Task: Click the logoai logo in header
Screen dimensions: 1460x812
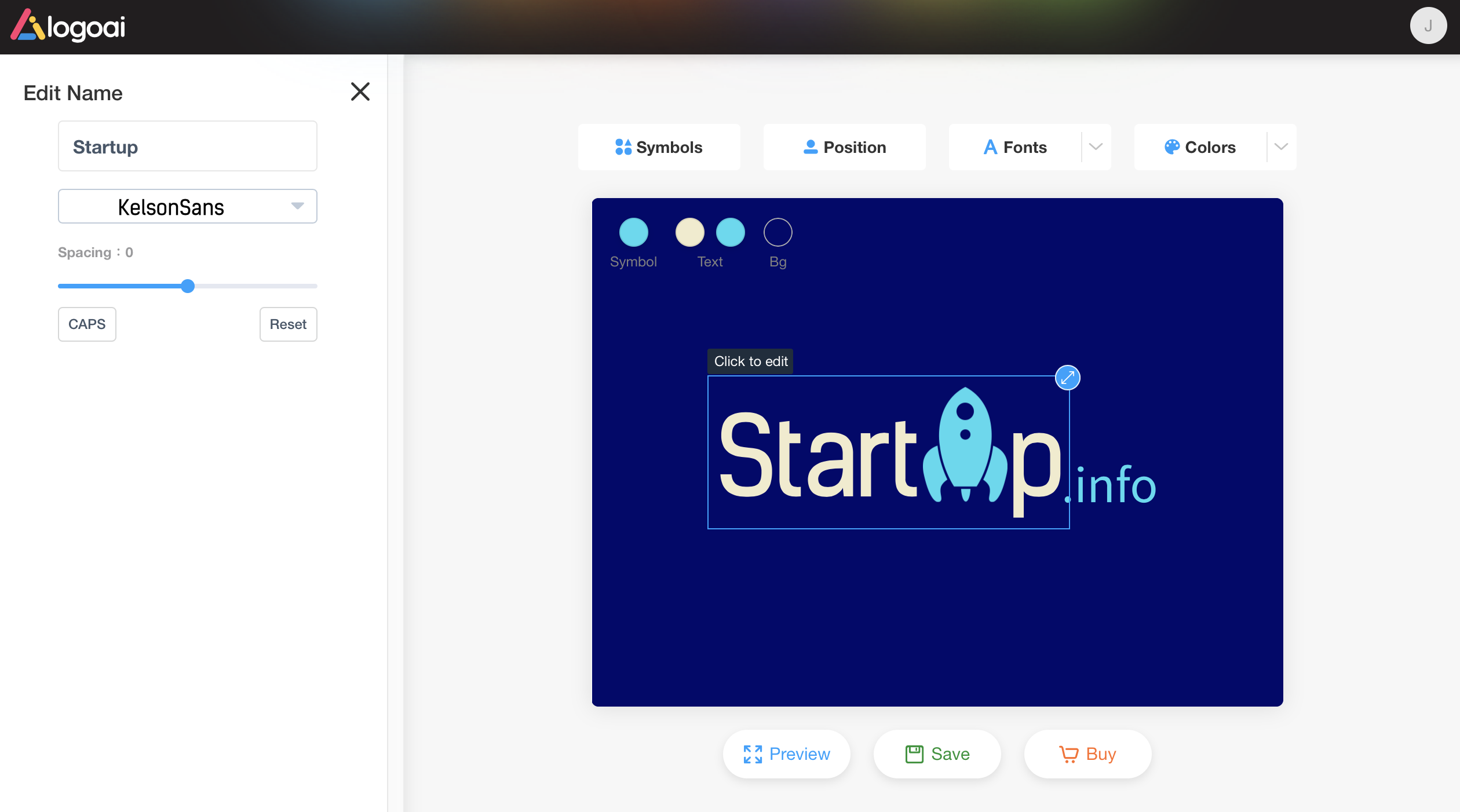Action: pos(68,27)
